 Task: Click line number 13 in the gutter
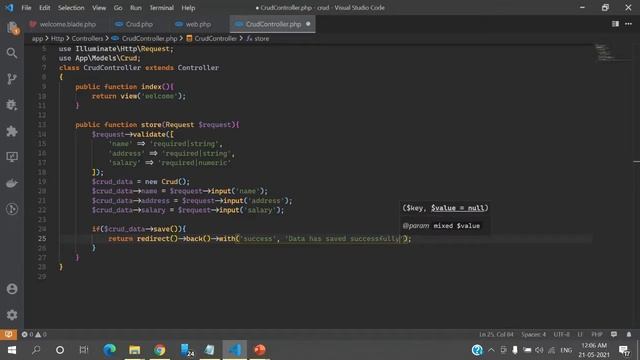click(x=42, y=124)
